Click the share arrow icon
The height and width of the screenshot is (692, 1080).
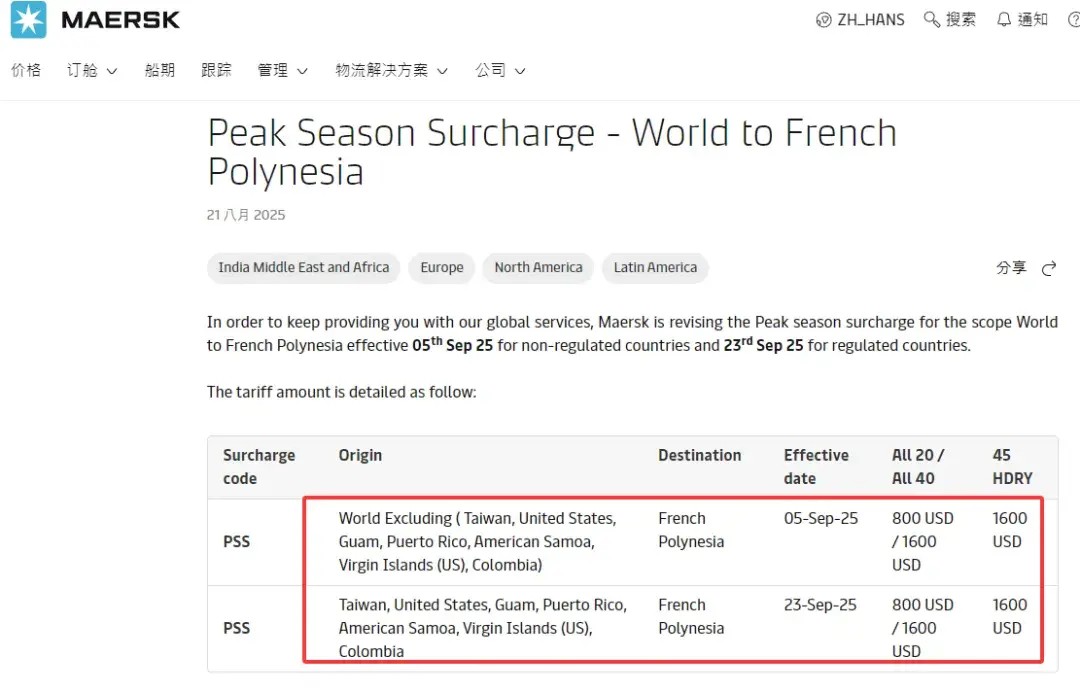click(x=1049, y=268)
